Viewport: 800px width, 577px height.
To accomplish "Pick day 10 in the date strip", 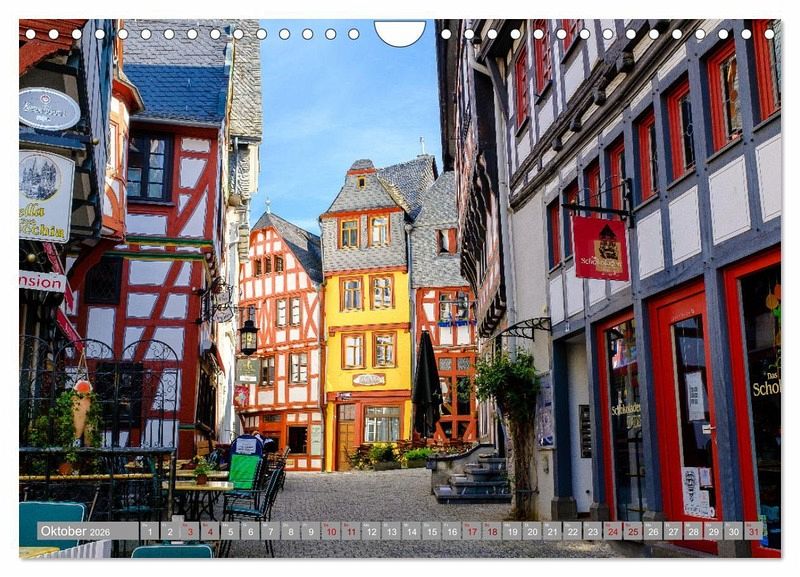I will (330, 531).
